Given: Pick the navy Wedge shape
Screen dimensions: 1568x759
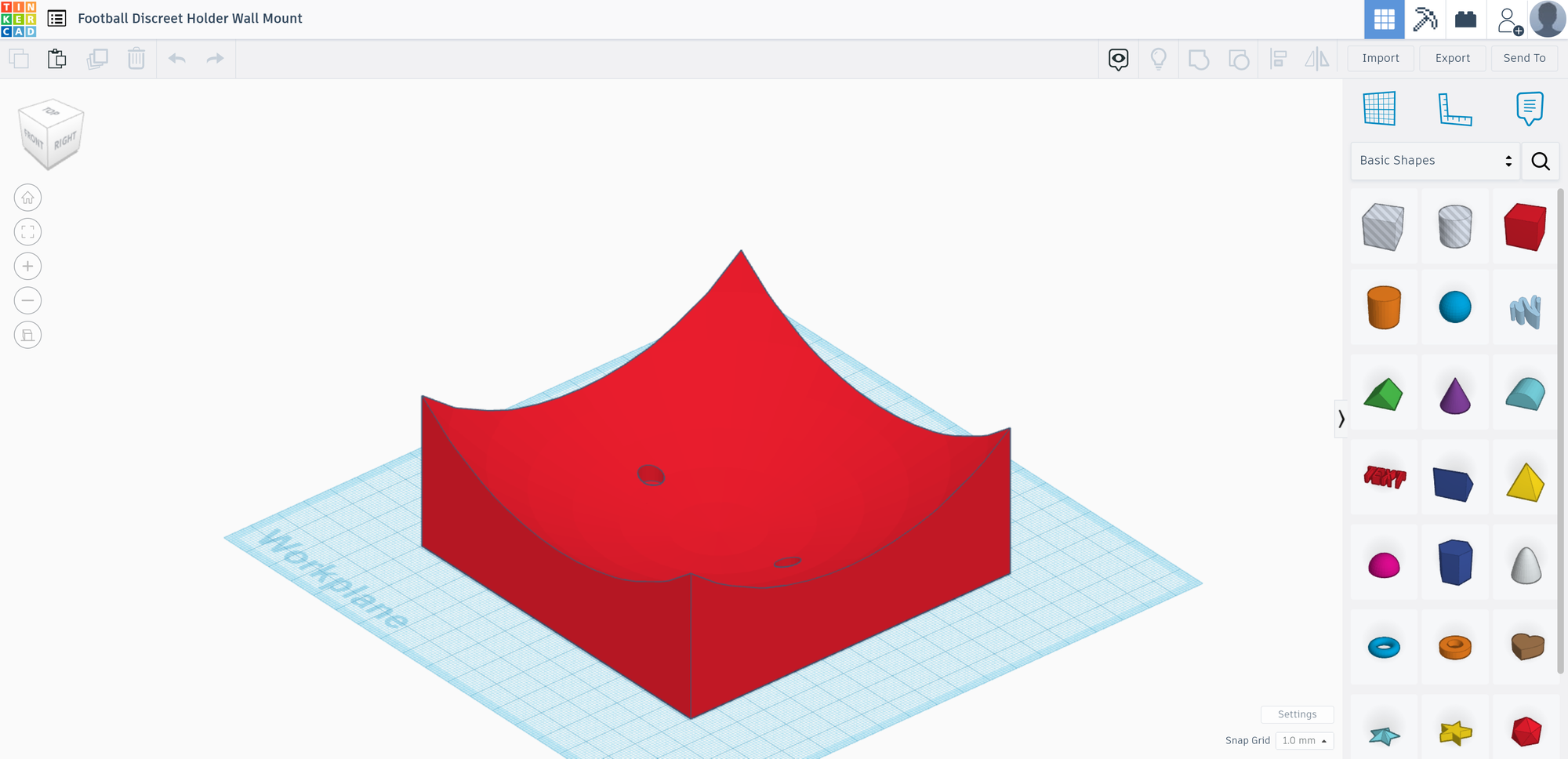Looking at the screenshot, I should pyautogui.click(x=1454, y=484).
